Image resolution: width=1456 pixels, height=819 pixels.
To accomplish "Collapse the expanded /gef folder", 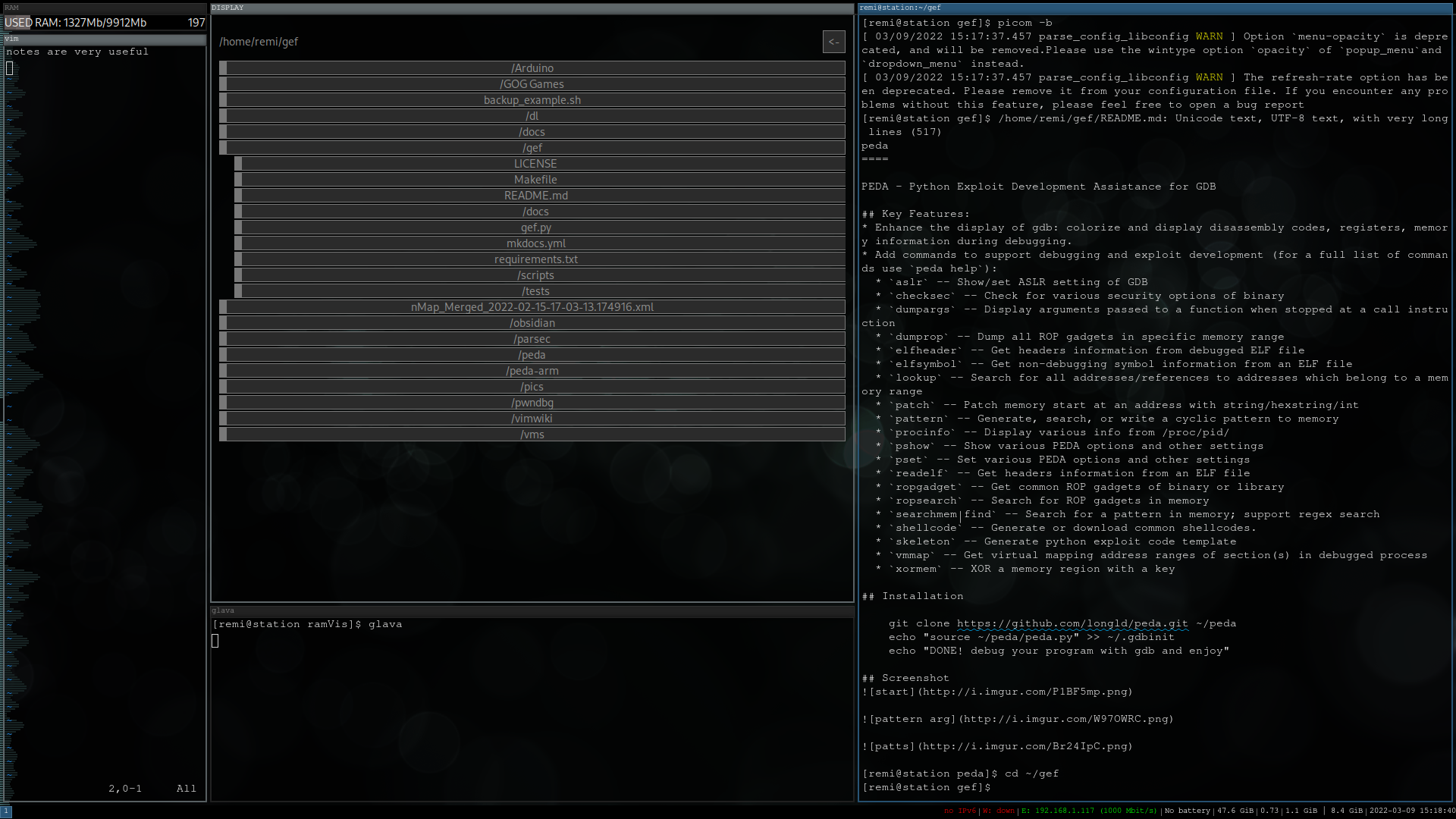I will [532, 148].
